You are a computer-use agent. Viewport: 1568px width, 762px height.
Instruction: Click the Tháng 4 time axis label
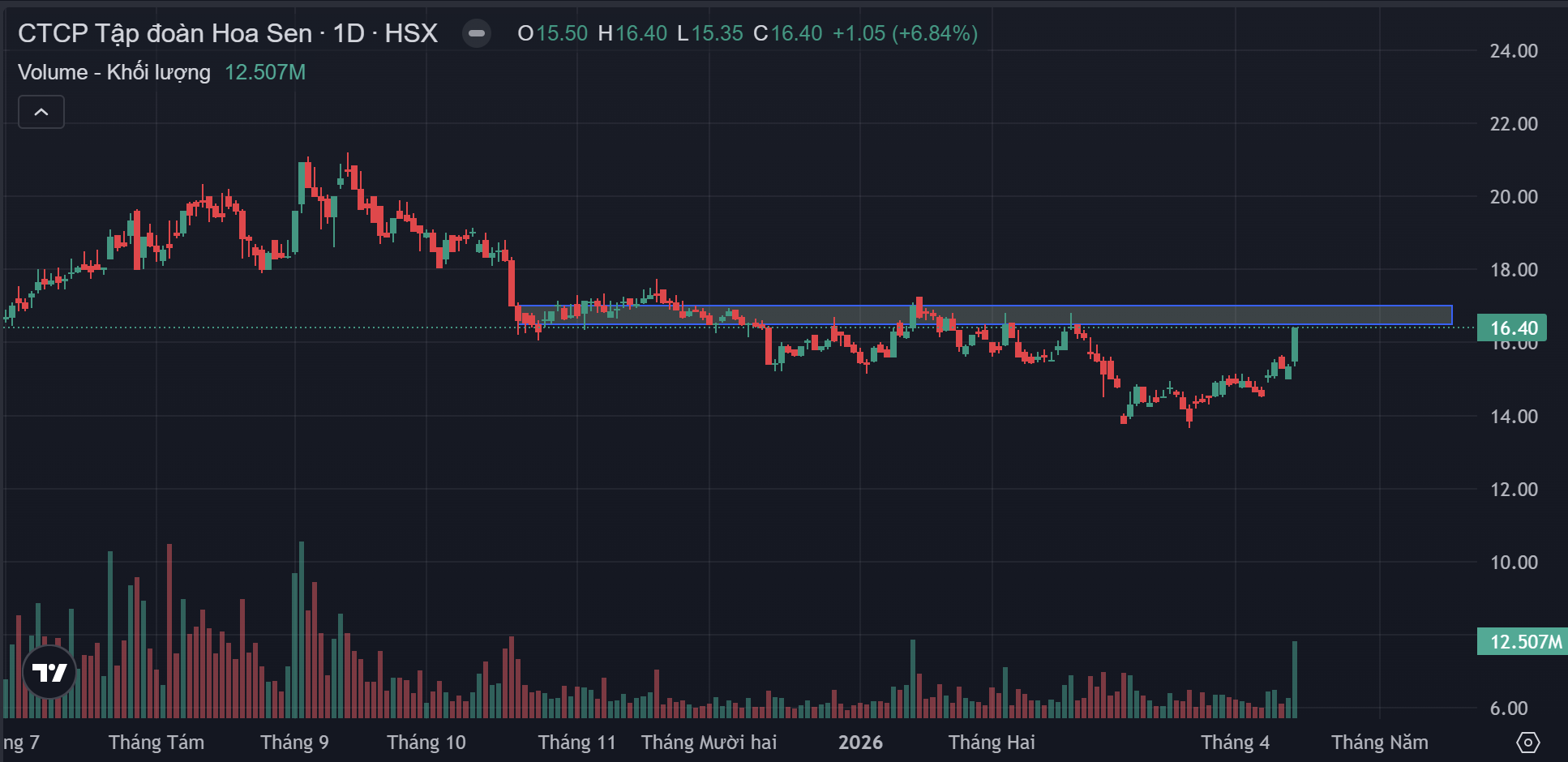pyautogui.click(x=1235, y=742)
